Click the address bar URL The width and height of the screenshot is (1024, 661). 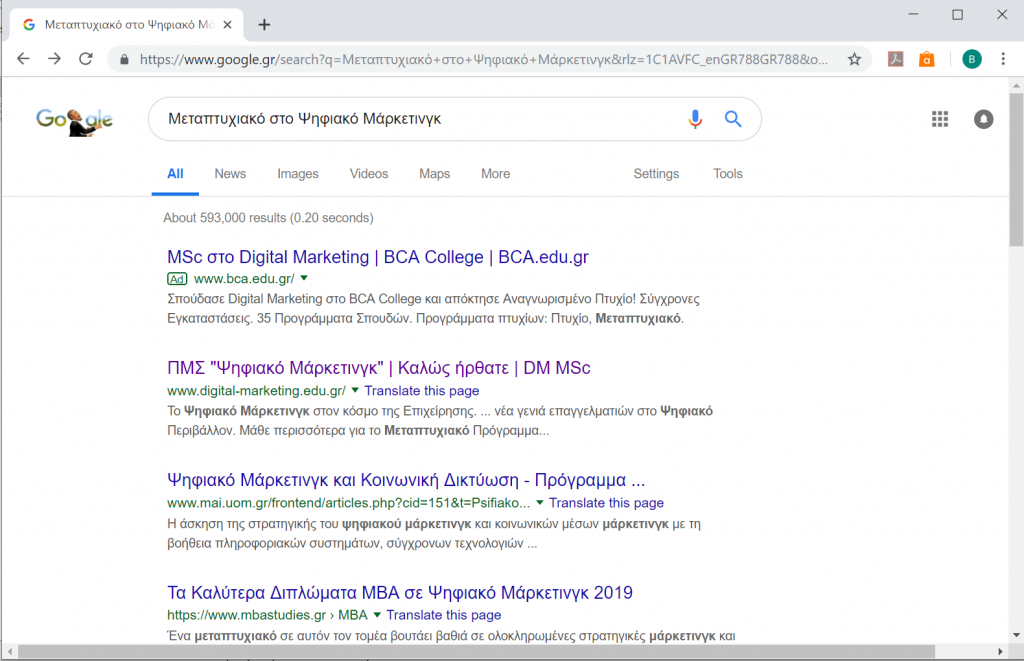483,59
